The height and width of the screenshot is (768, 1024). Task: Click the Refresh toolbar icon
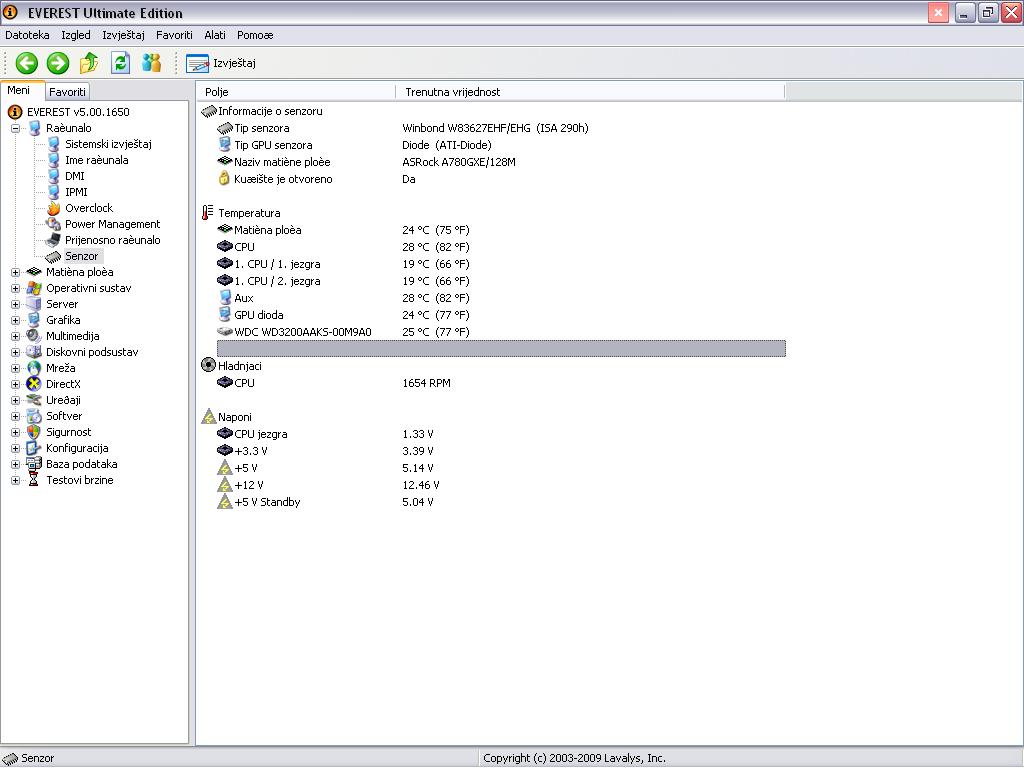pyautogui.click(x=120, y=63)
